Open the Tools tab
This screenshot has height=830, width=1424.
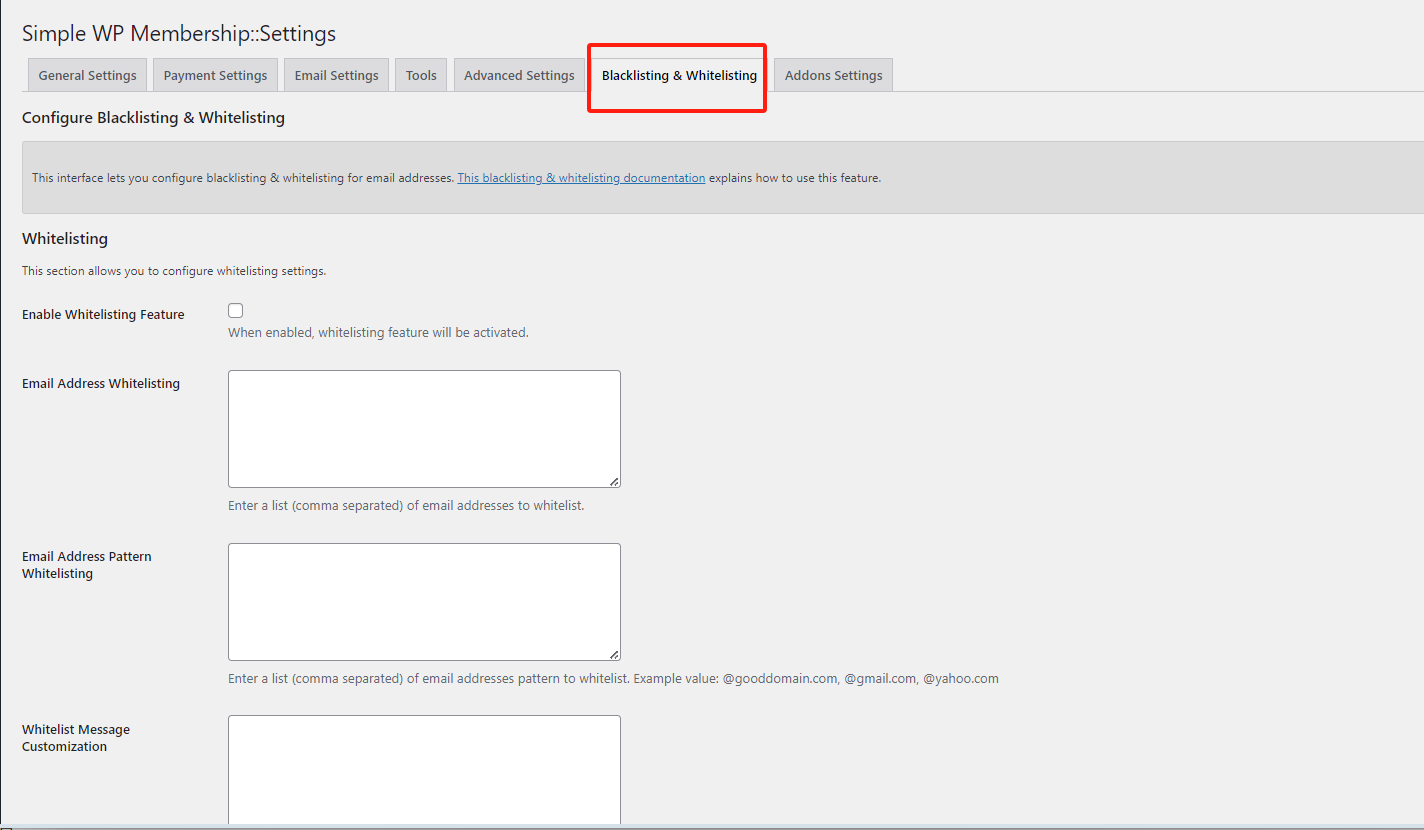pos(420,74)
